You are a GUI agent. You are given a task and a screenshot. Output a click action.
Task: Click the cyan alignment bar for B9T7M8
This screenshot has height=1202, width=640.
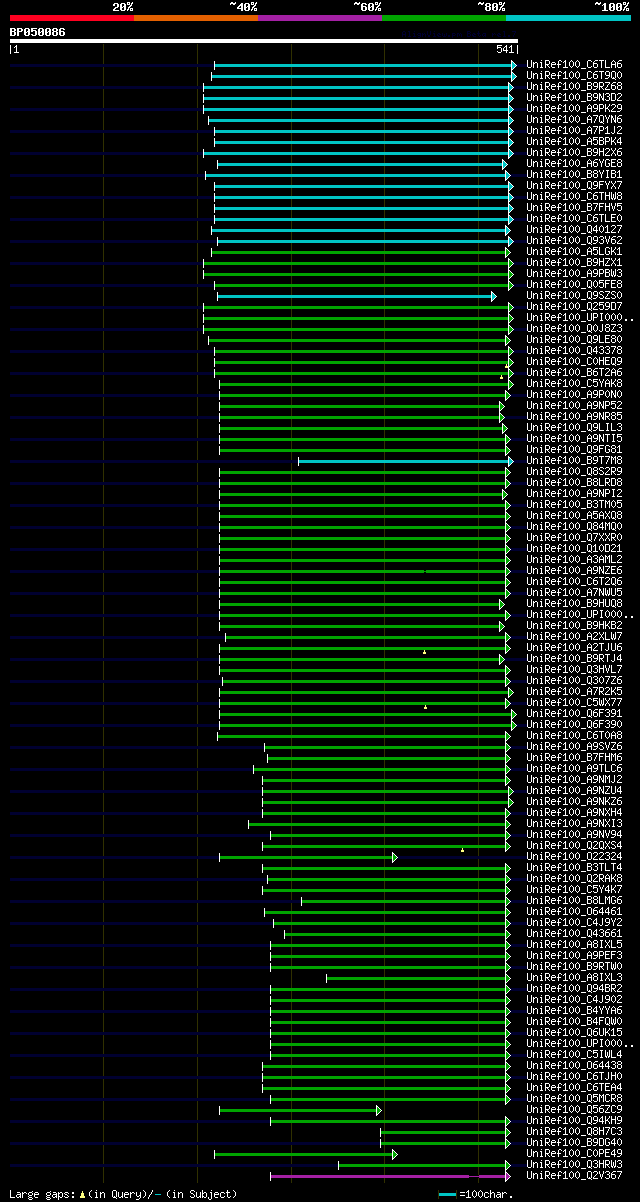click(x=403, y=461)
